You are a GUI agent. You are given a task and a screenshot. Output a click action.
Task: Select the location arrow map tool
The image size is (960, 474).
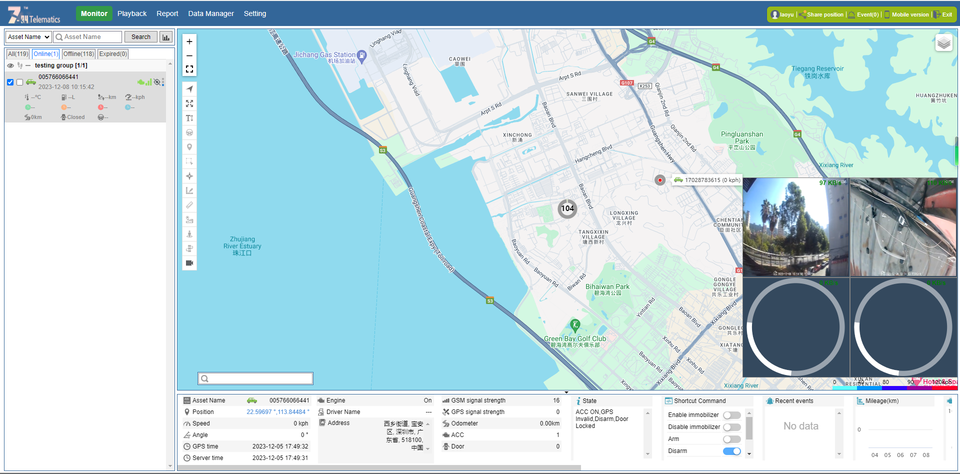189,89
